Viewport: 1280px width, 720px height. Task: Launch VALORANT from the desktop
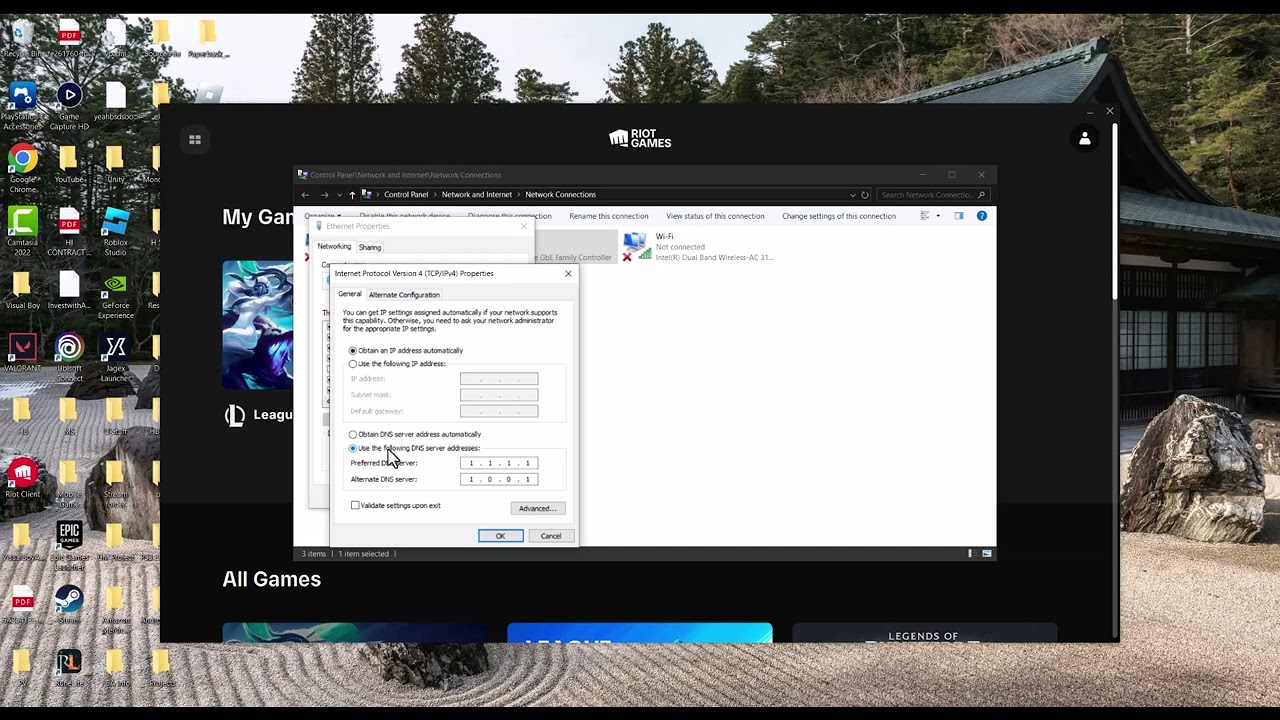point(22,354)
